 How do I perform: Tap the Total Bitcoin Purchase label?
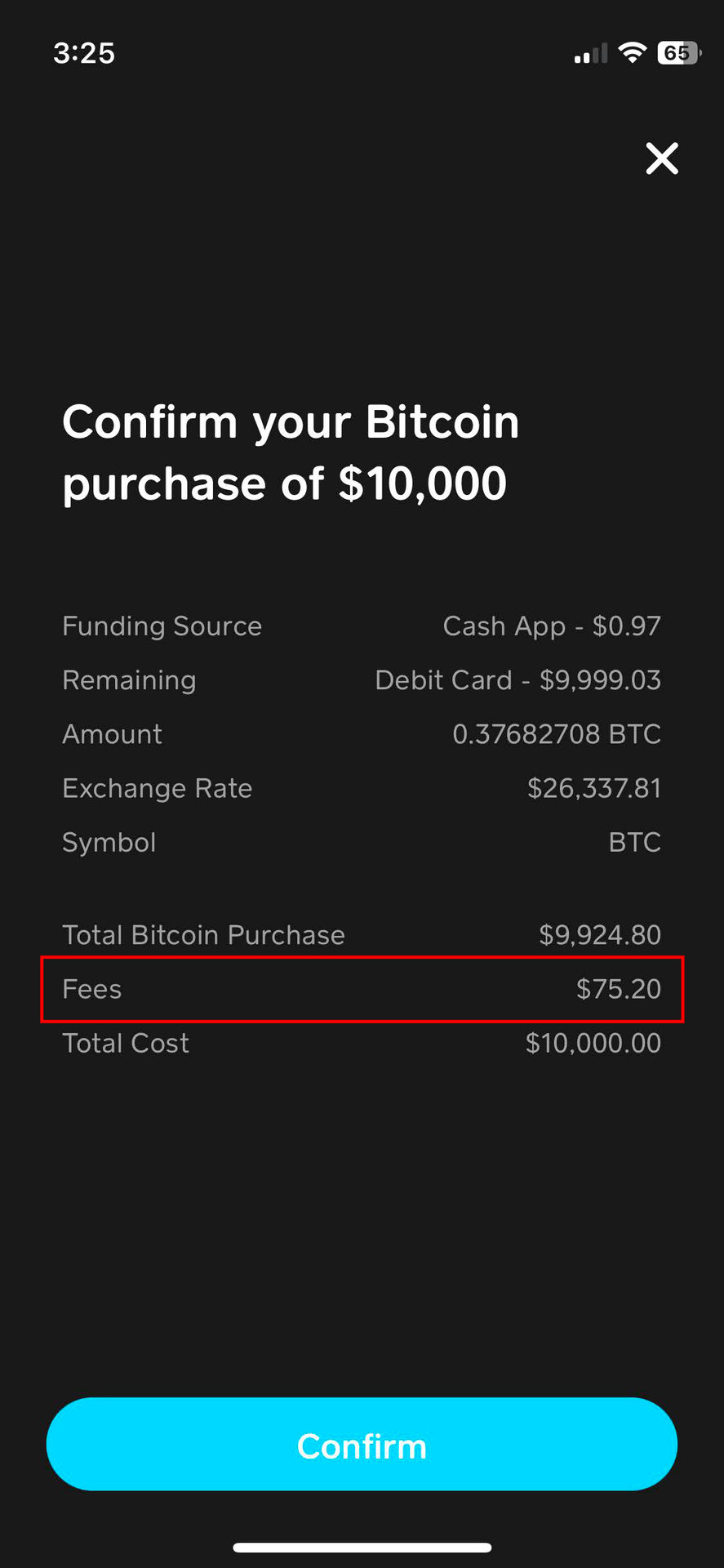[x=204, y=935]
